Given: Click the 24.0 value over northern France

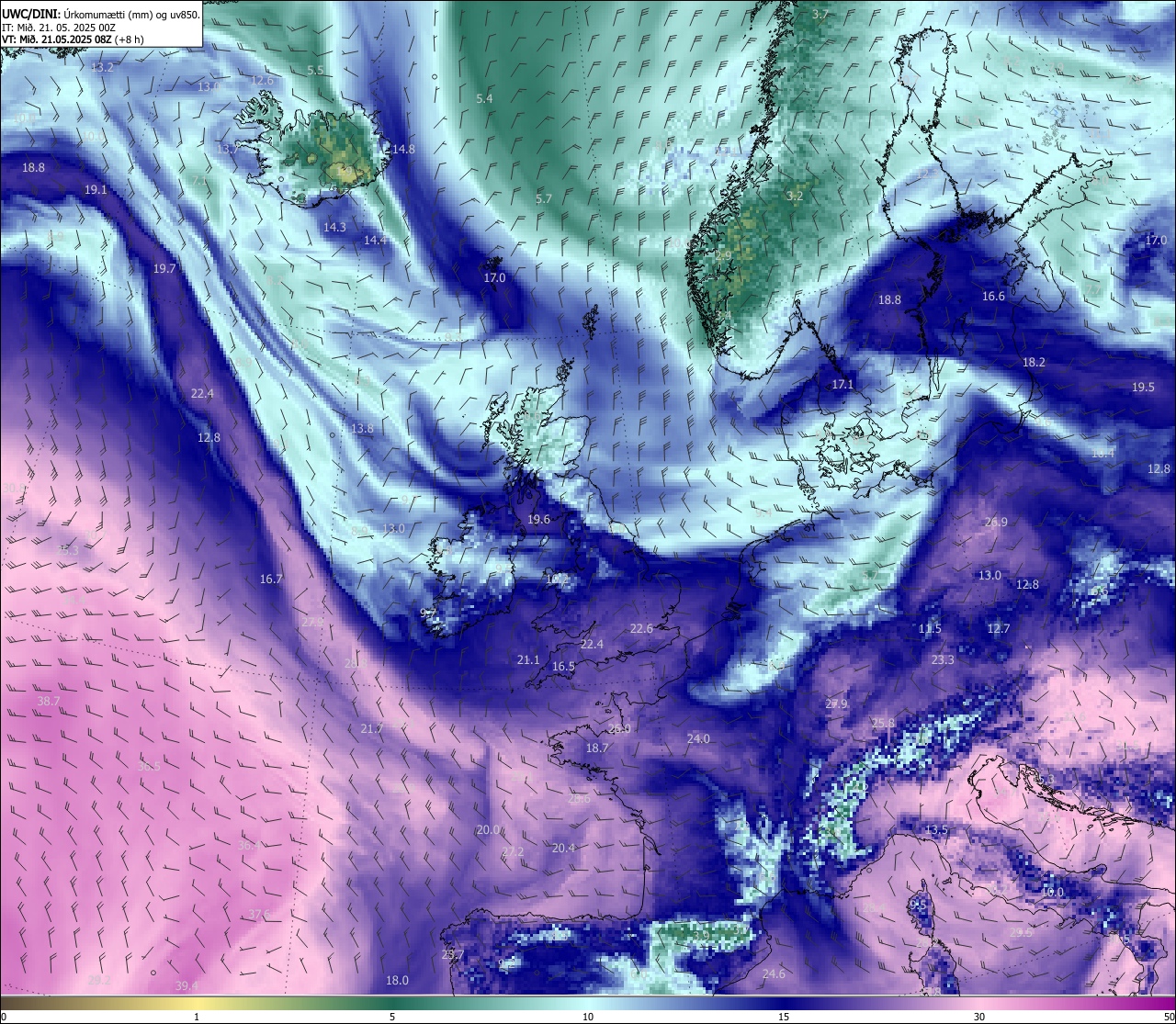Looking at the screenshot, I should tap(698, 739).
